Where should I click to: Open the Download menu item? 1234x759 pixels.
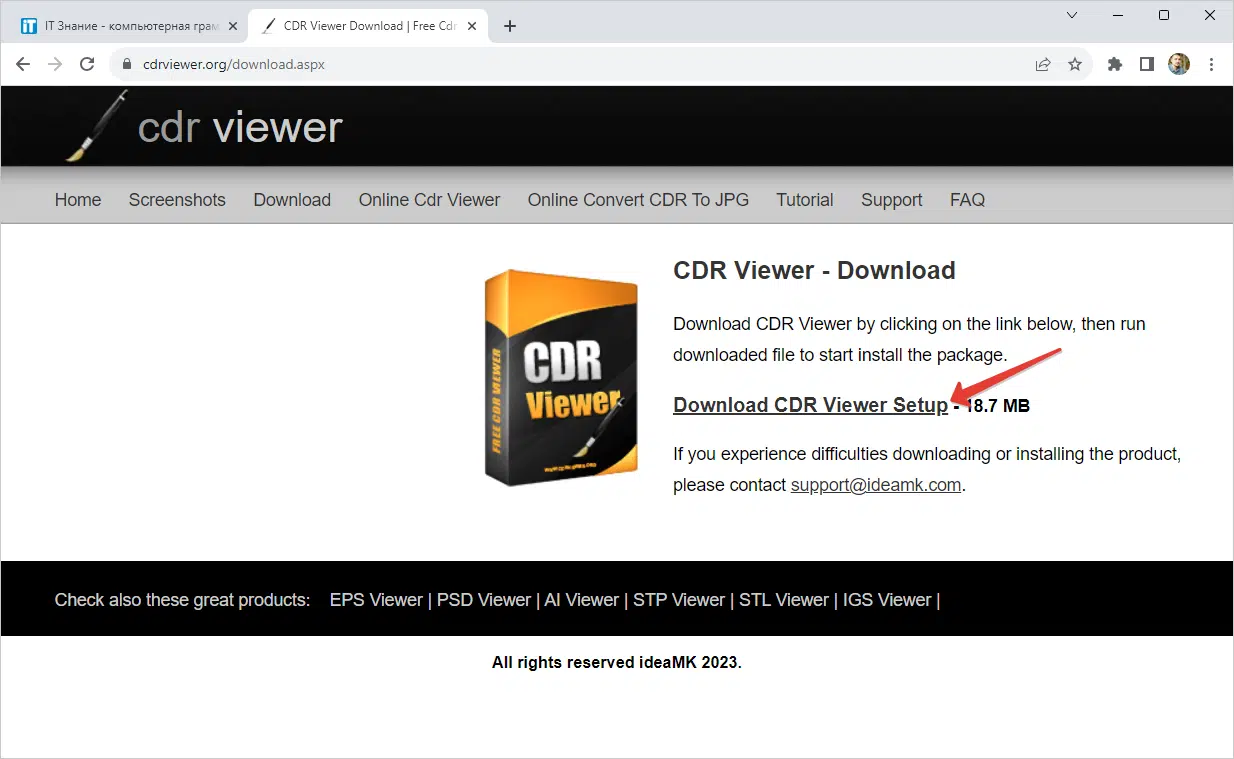click(x=292, y=200)
